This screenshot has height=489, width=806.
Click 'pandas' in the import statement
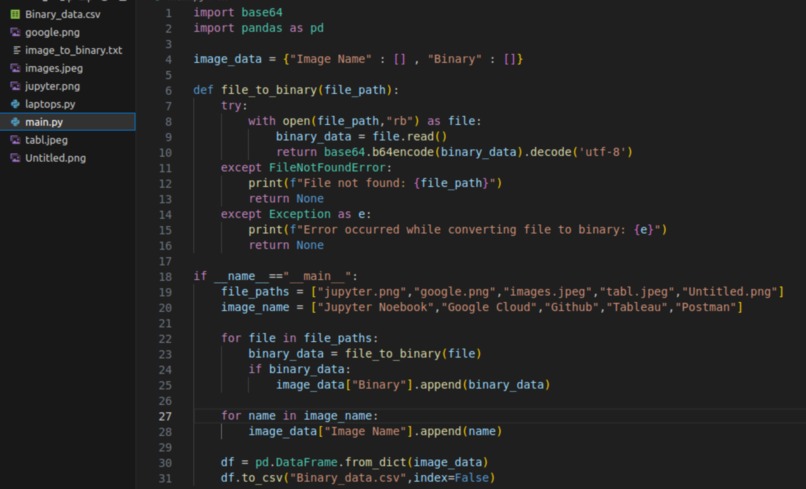tap(262, 28)
